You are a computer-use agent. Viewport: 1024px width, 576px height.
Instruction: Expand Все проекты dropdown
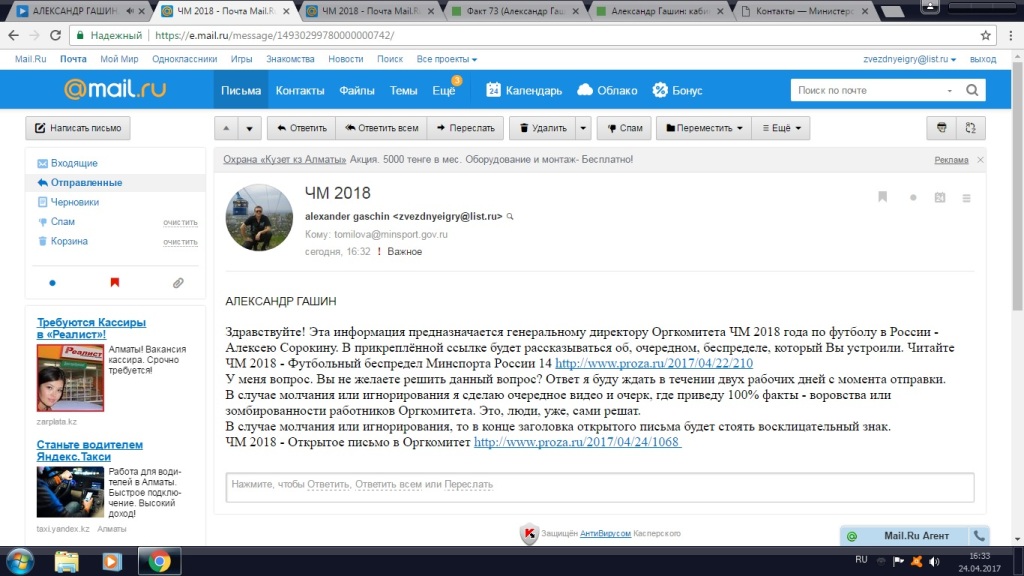447,59
